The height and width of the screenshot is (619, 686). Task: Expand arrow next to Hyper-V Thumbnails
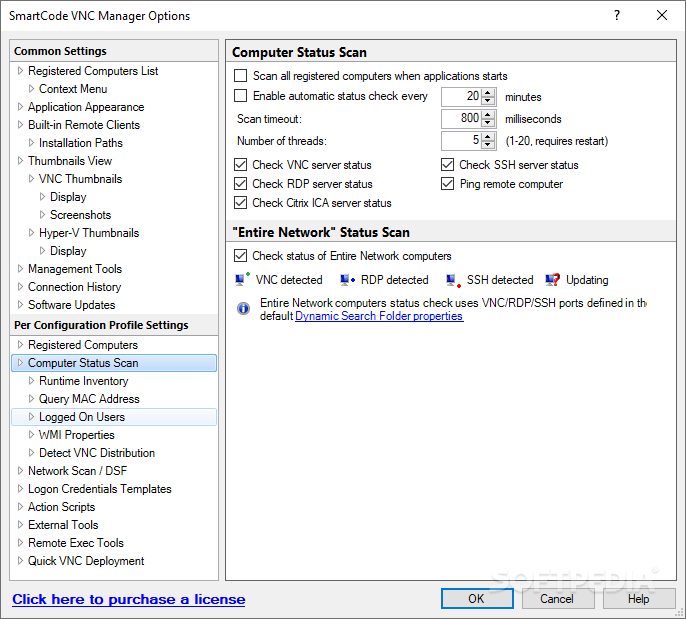(x=31, y=232)
